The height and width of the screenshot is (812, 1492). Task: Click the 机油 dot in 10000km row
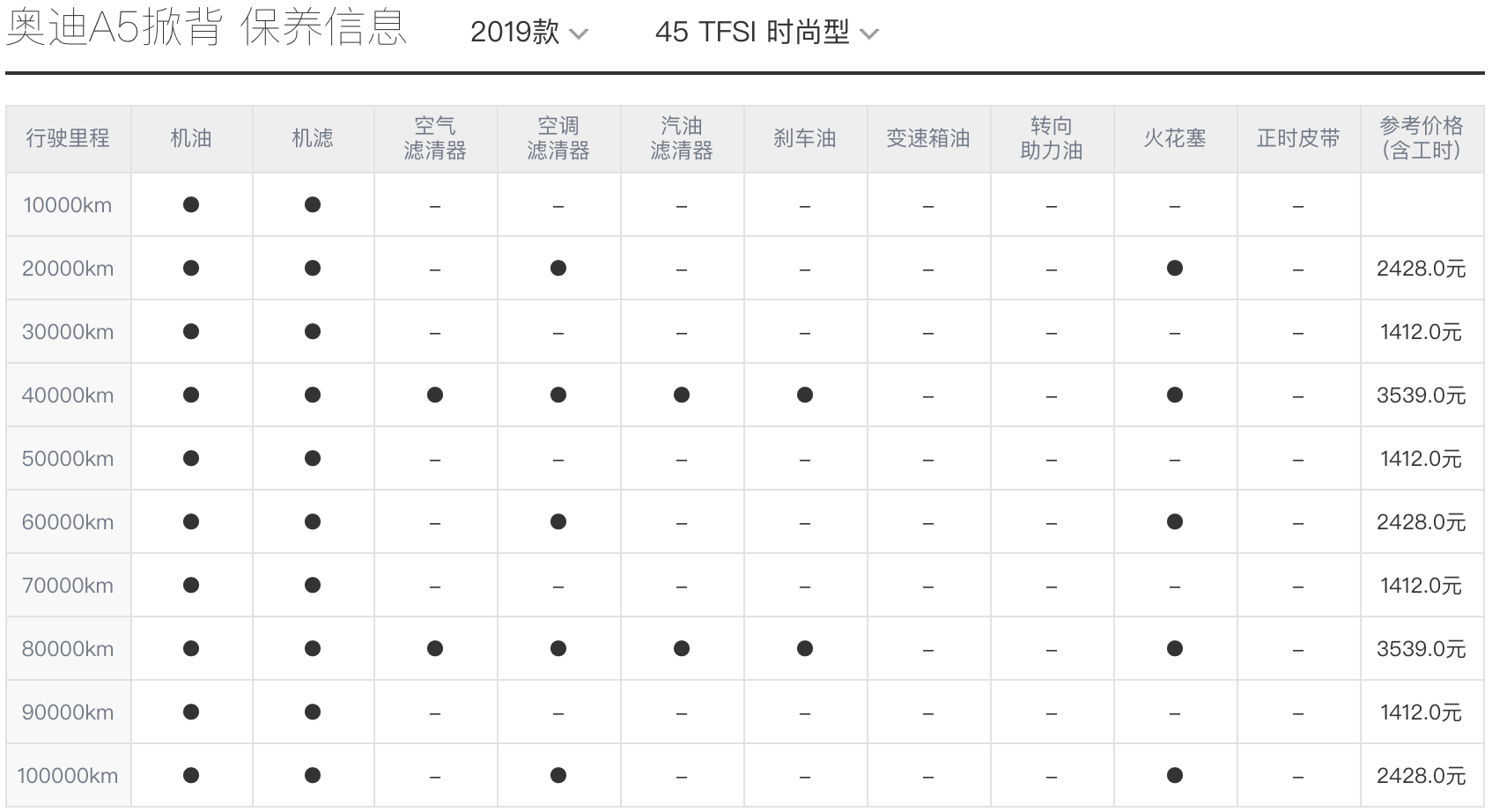(x=191, y=205)
